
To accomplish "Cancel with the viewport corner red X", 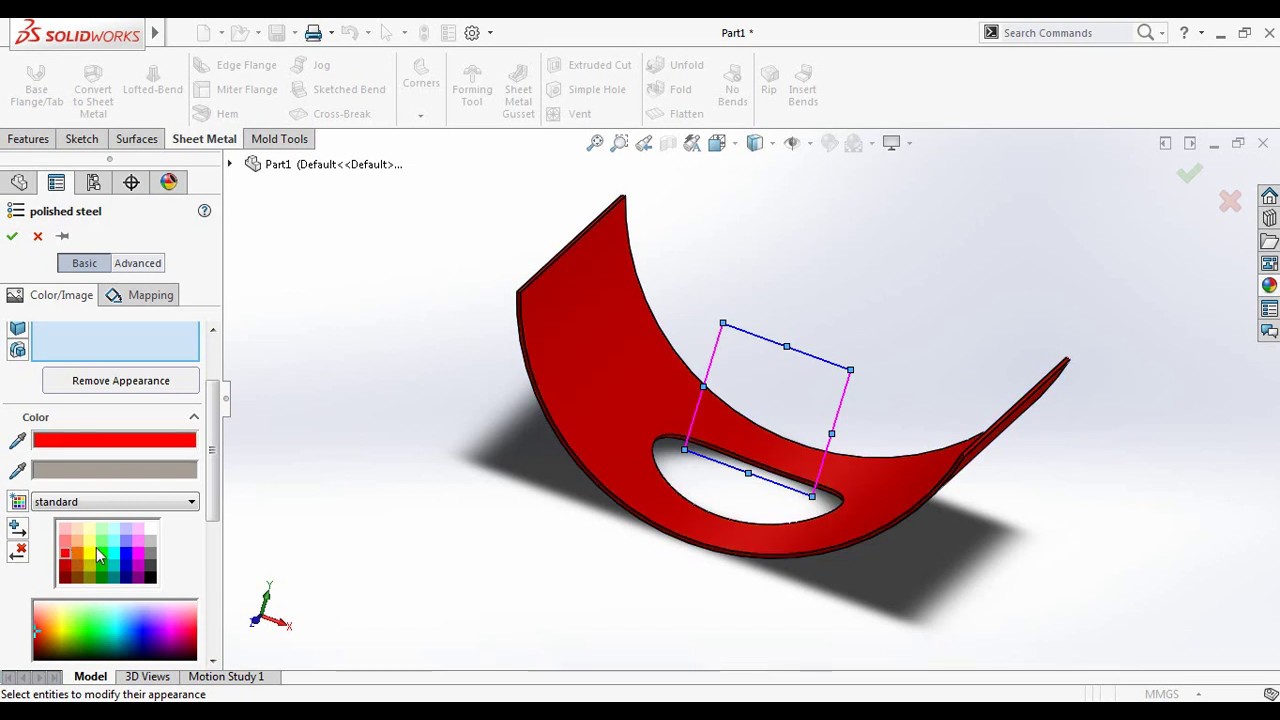I will 1230,201.
